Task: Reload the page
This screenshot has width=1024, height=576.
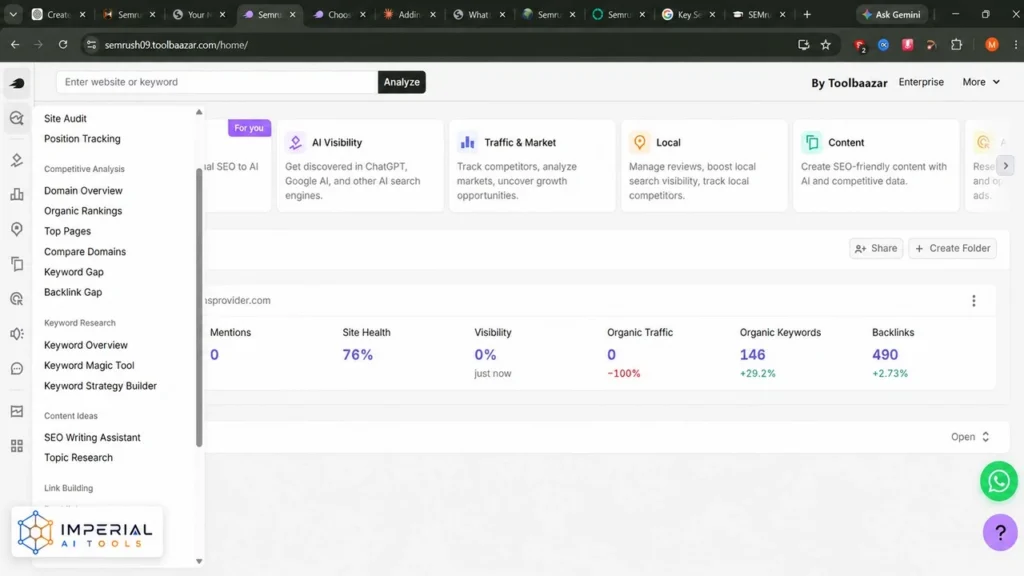Action: click(x=63, y=45)
